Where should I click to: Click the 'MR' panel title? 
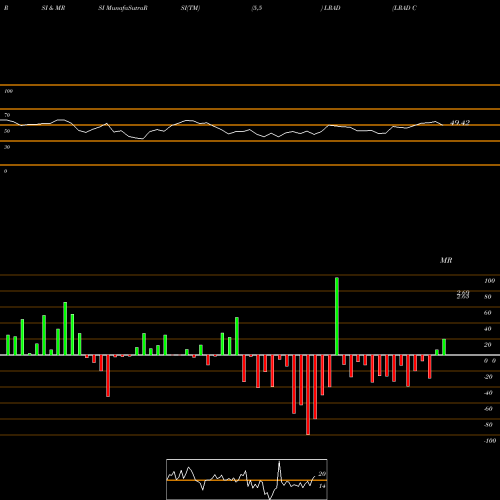(x=446, y=260)
